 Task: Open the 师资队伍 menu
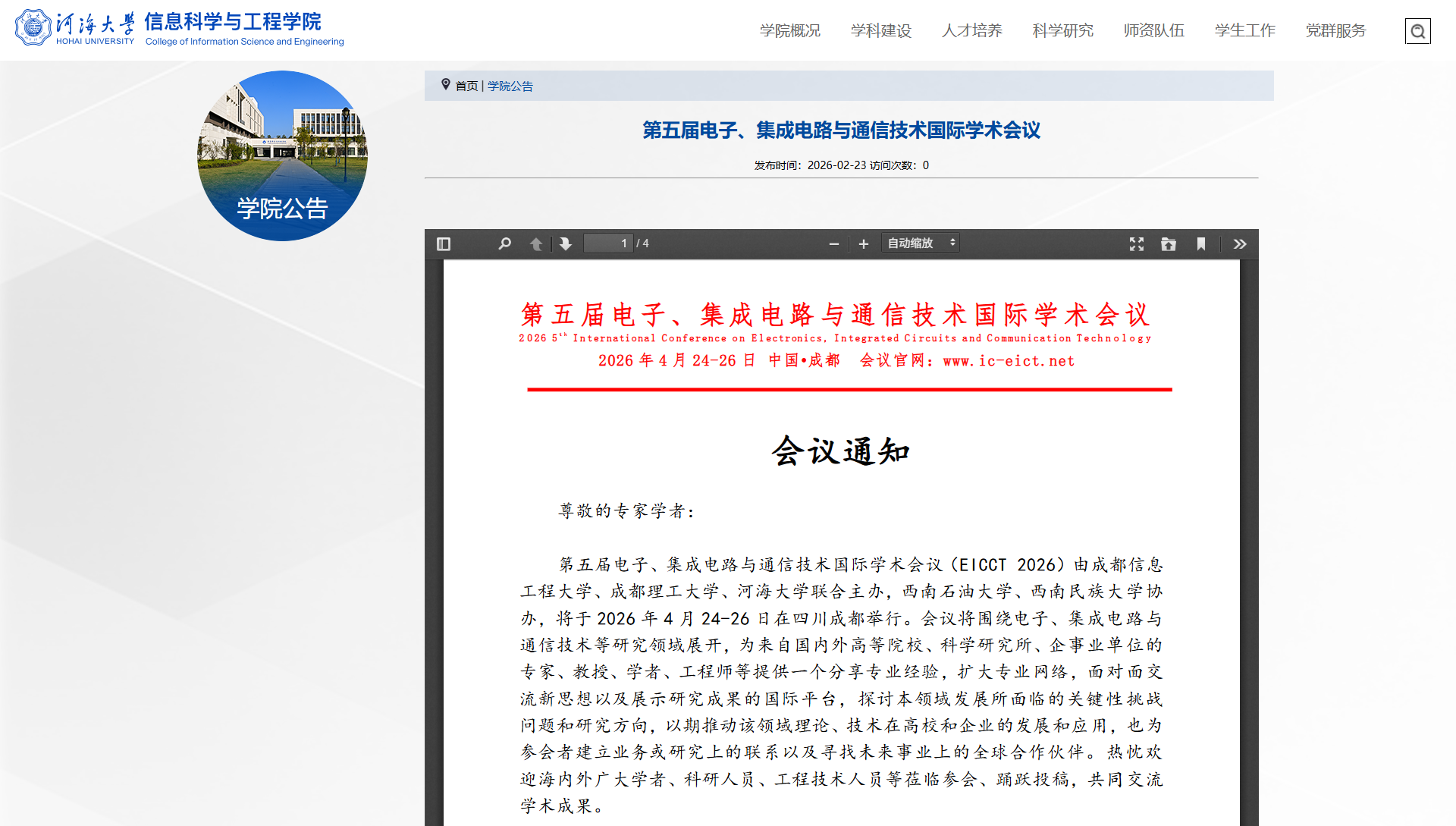click(x=1154, y=30)
